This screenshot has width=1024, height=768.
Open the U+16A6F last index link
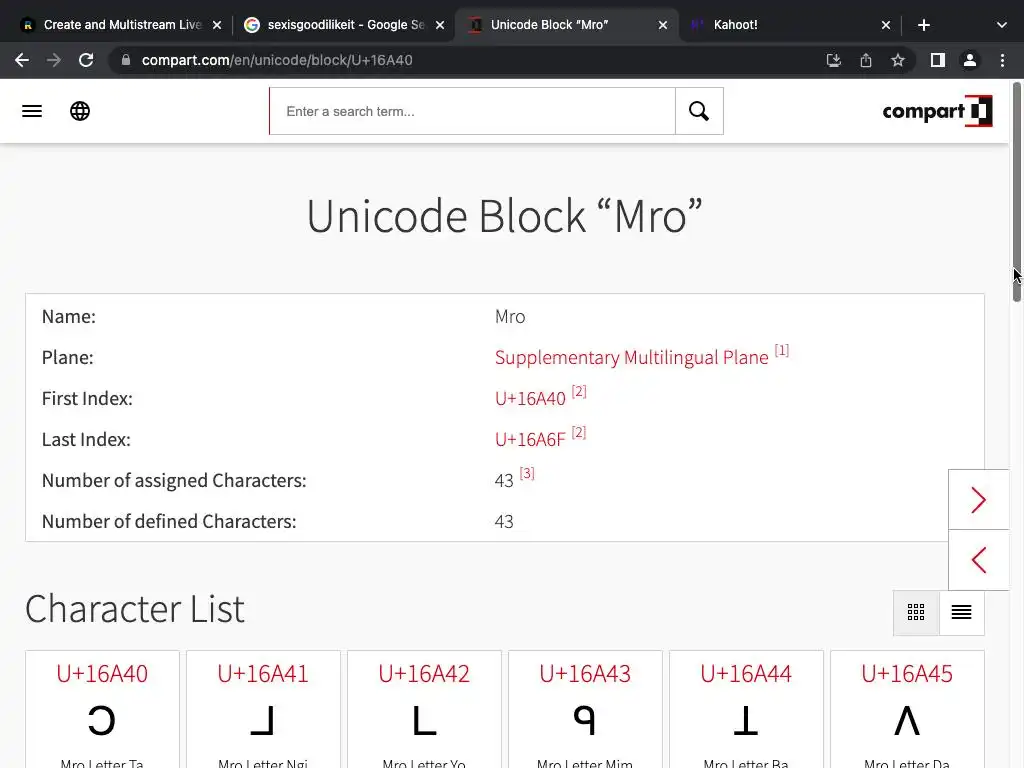tap(530, 440)
